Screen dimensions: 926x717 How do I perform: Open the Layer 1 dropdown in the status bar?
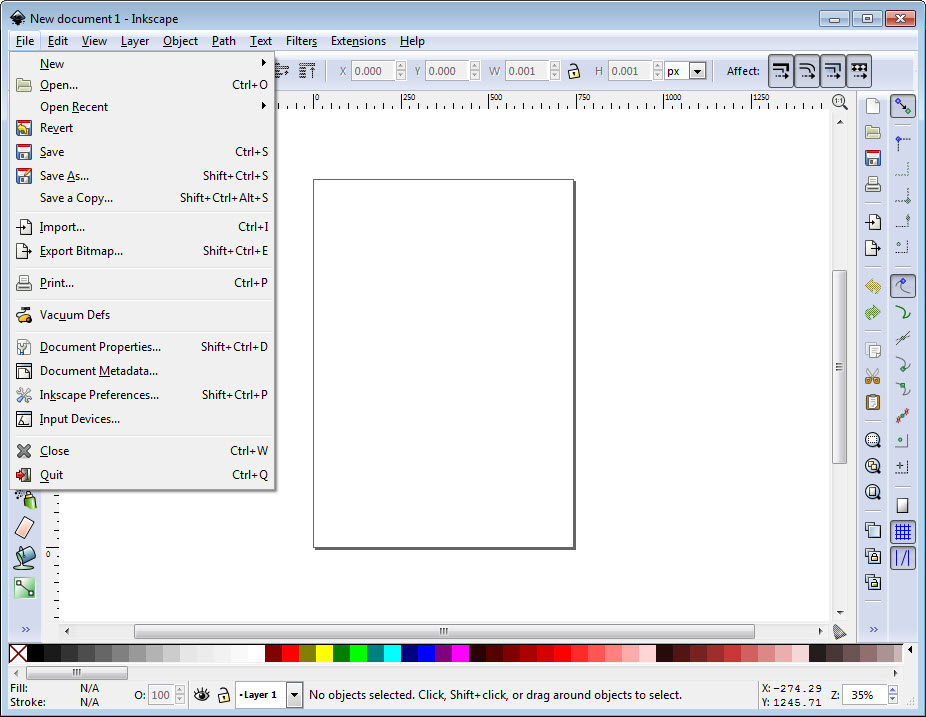(x=294, y=694)
